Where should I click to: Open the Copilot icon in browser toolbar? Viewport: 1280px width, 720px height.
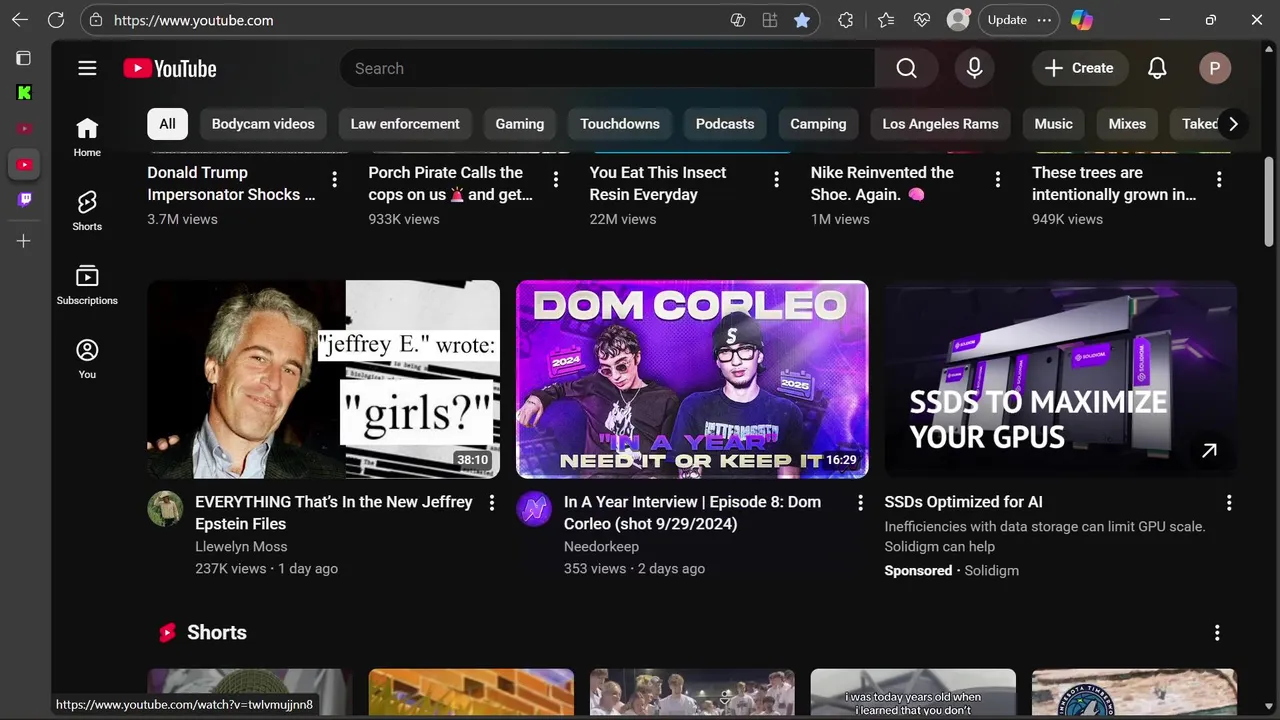pyautogui.click(x=1082, y=20)
